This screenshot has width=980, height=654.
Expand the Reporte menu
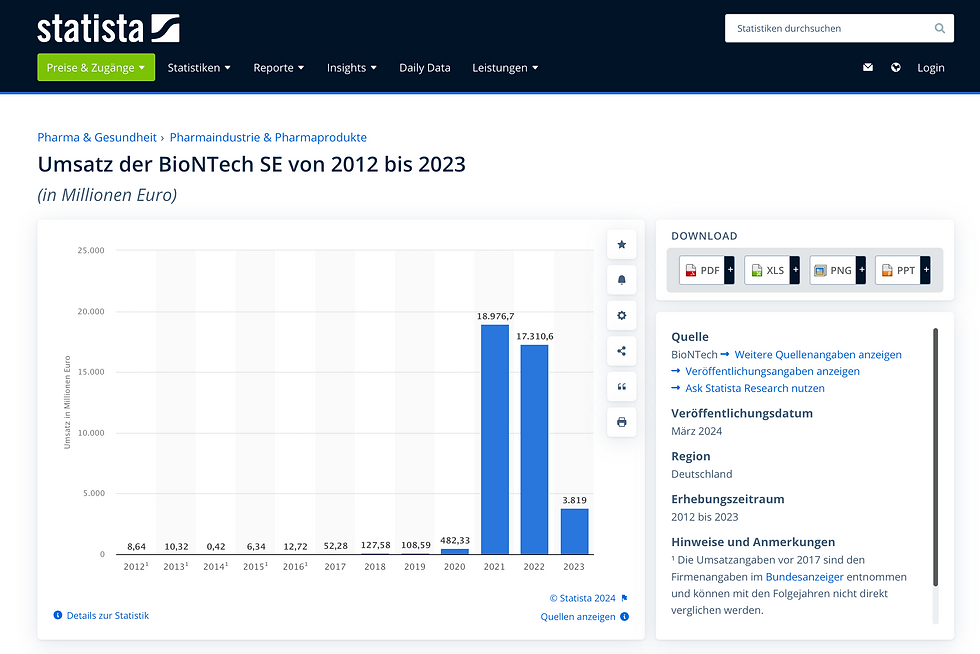278,68
